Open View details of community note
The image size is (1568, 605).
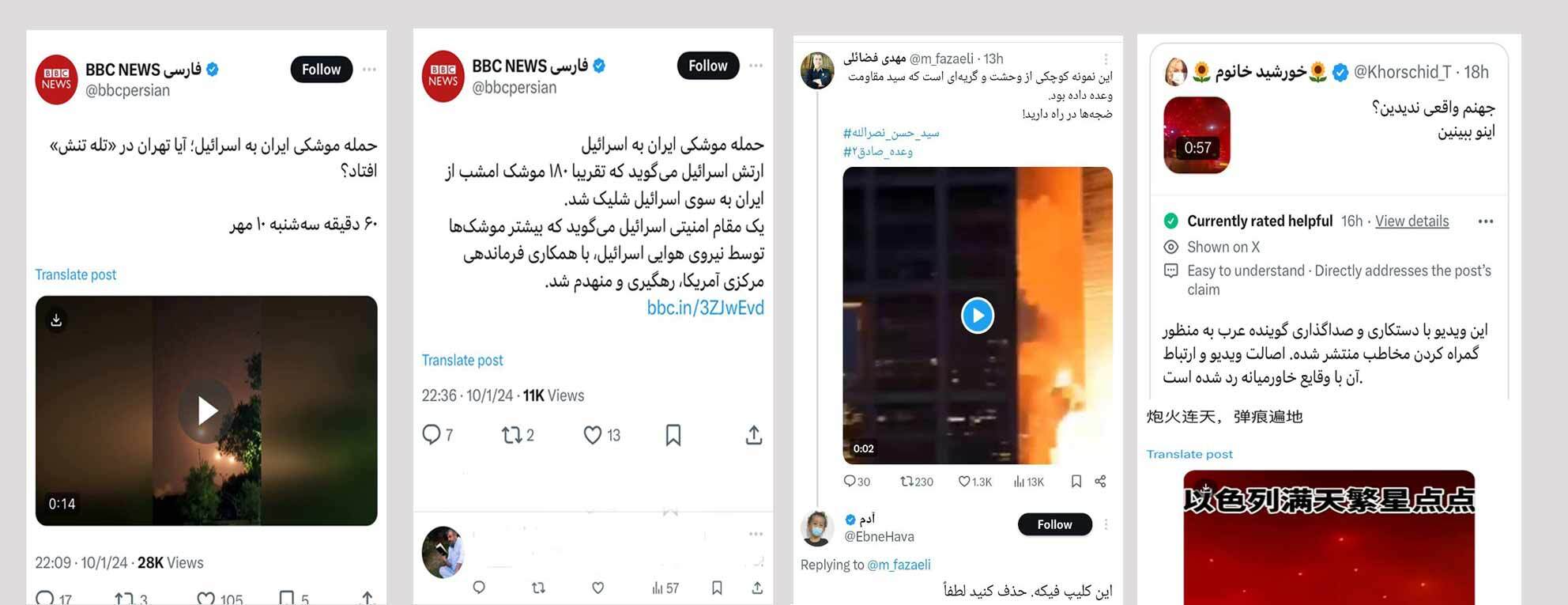1412,221
